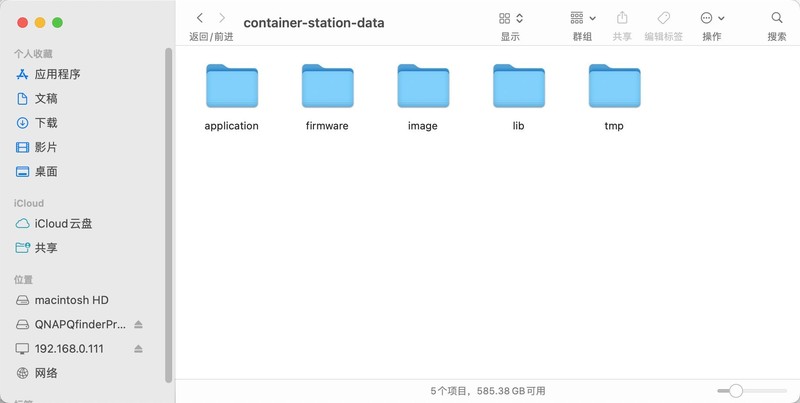800x403 pixels.
Task: Click the 位置 section header
Action: [23, 280]
